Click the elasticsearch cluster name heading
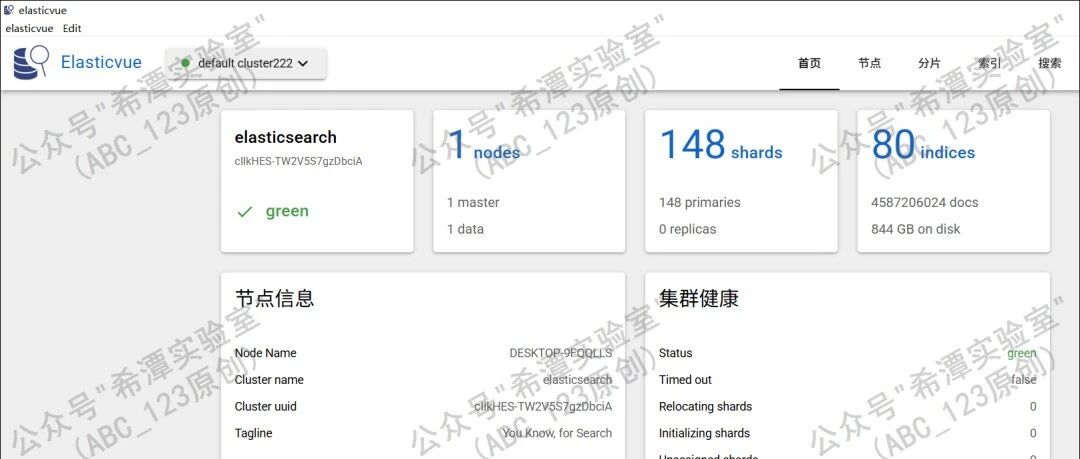Image resolution: width=1080 pixels, height=459 pixels. tap(286, 136)
